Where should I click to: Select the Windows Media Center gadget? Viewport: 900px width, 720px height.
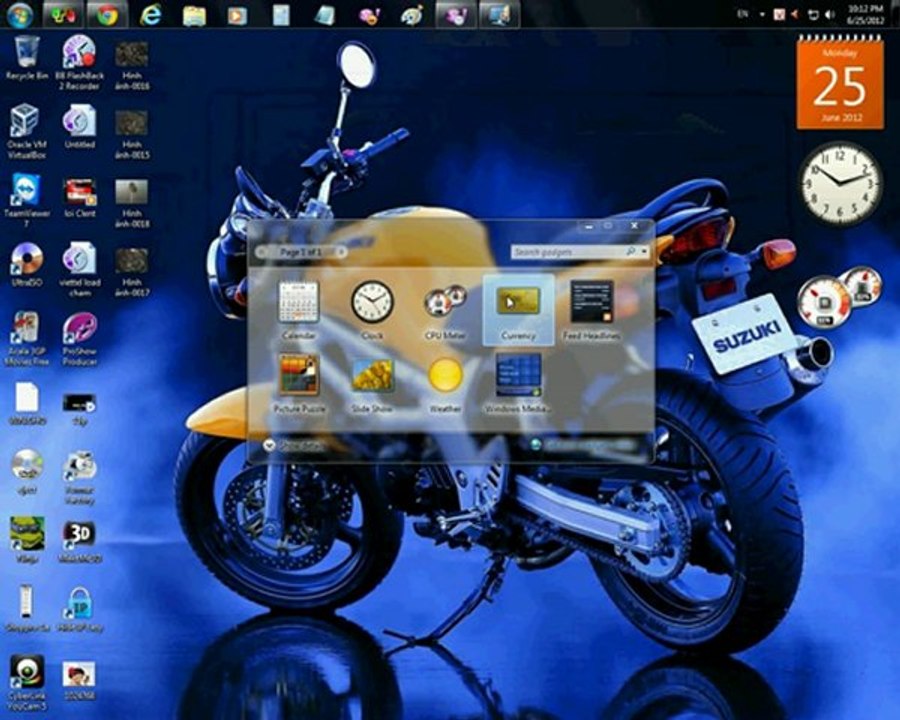(518, 383)
